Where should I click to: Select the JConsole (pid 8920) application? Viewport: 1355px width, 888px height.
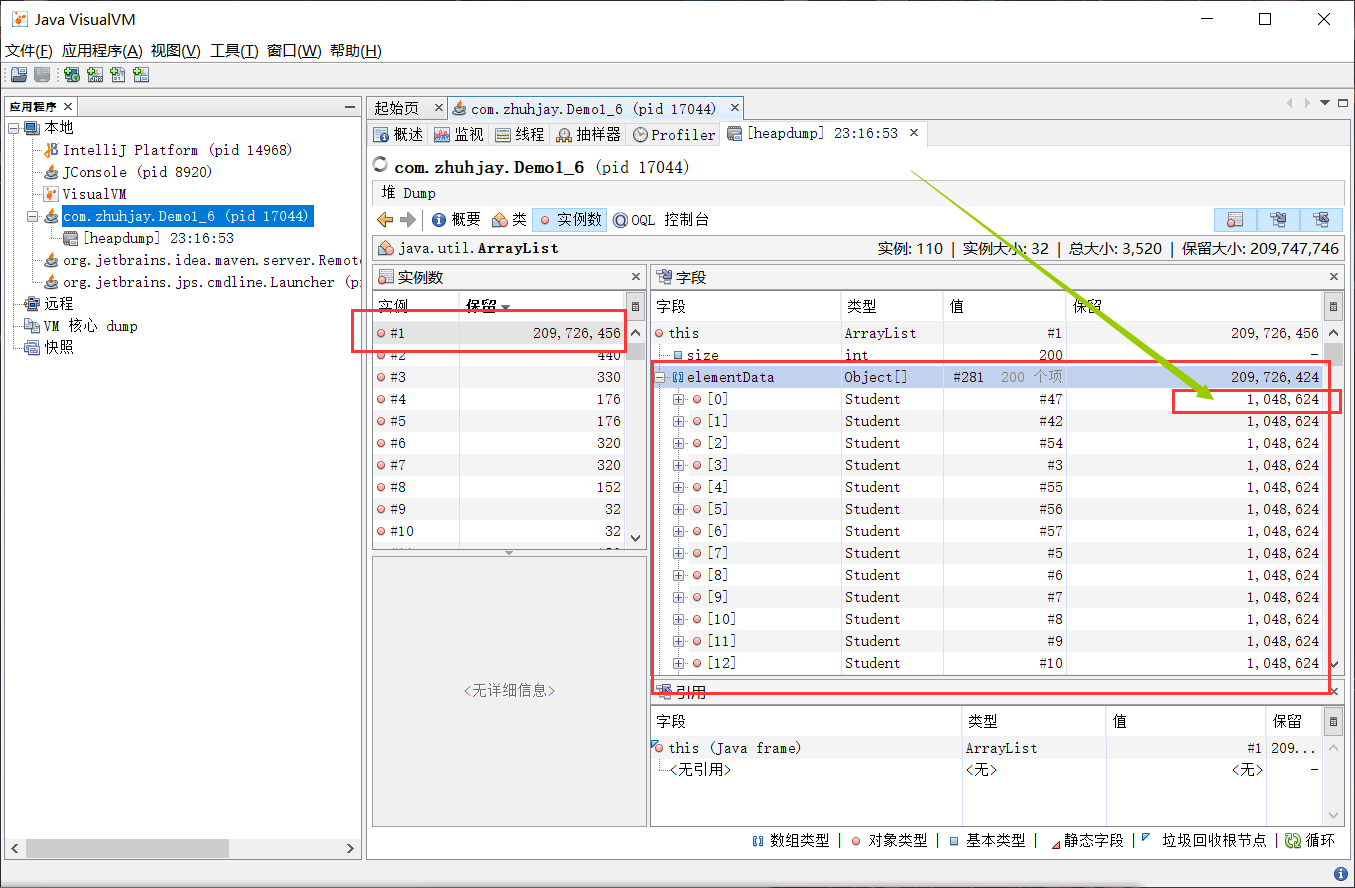pyautogui.click(x=124, y=172)
